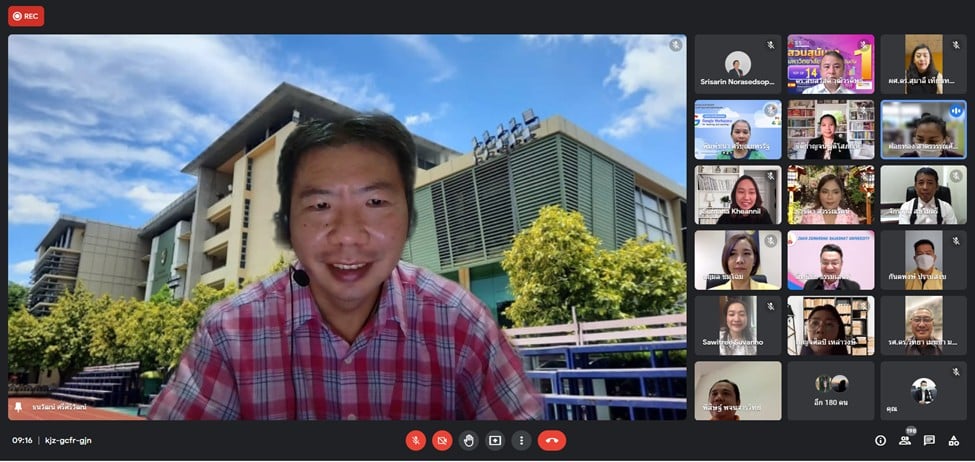Show the participants list panel
Image resolution: width=975 pixels, height=462 pixels.
[905, 440]
